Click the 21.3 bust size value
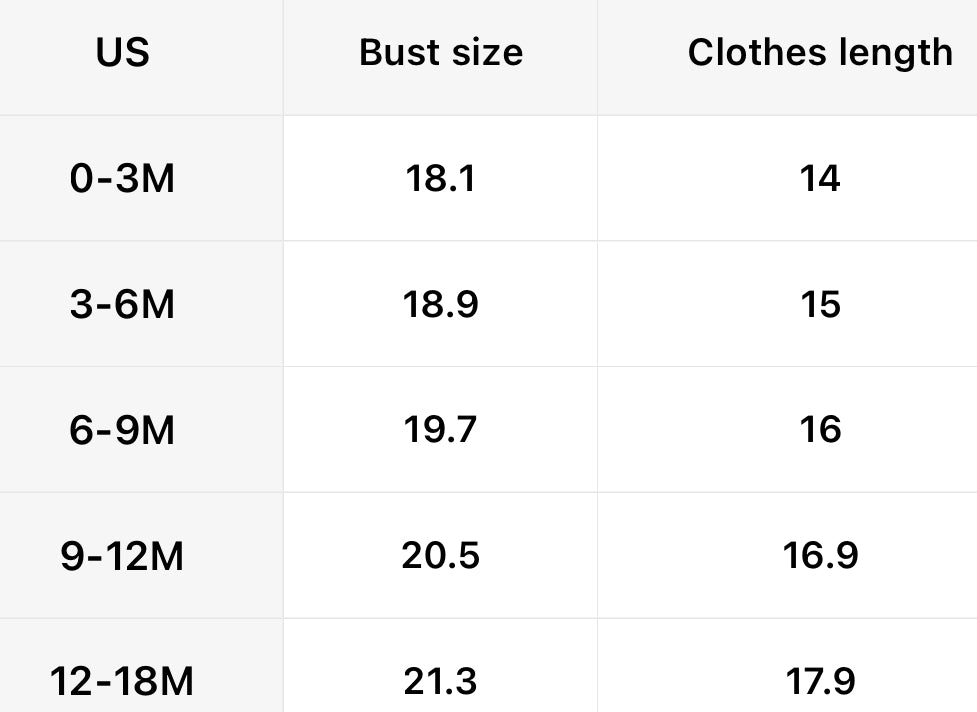977x712 pixels. pyautogui.click(x=440, y=682)
